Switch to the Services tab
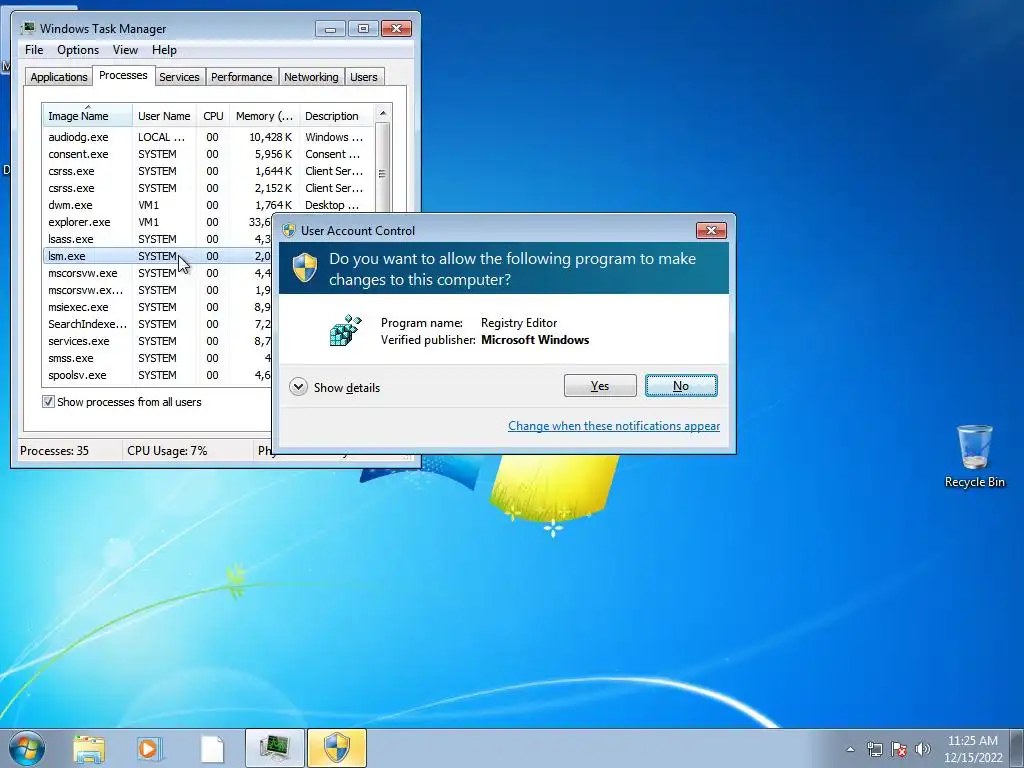1024x768 pixels. 179,77
